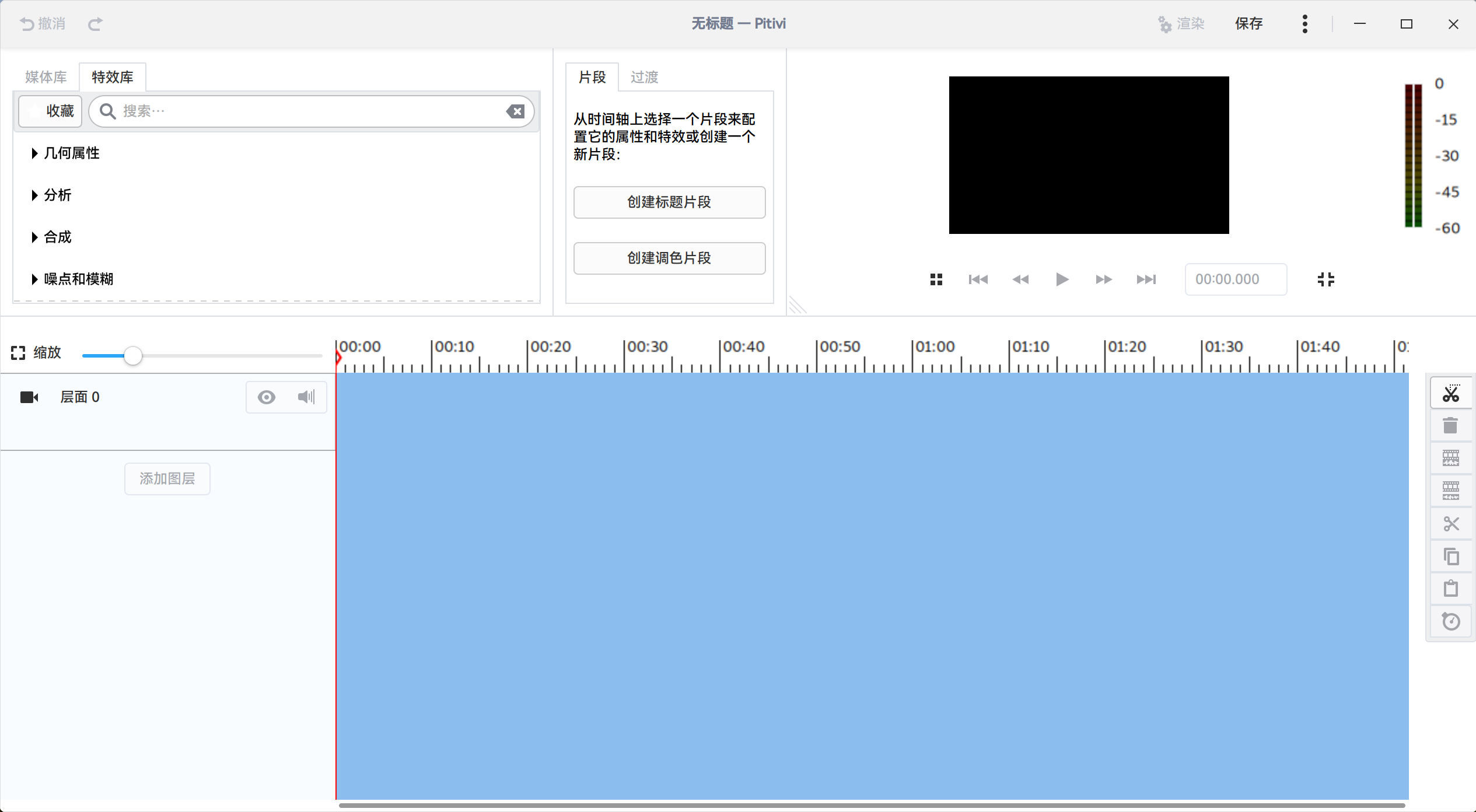
Task: Adjust the timeline zoom slider
Action: pos(133,355)
